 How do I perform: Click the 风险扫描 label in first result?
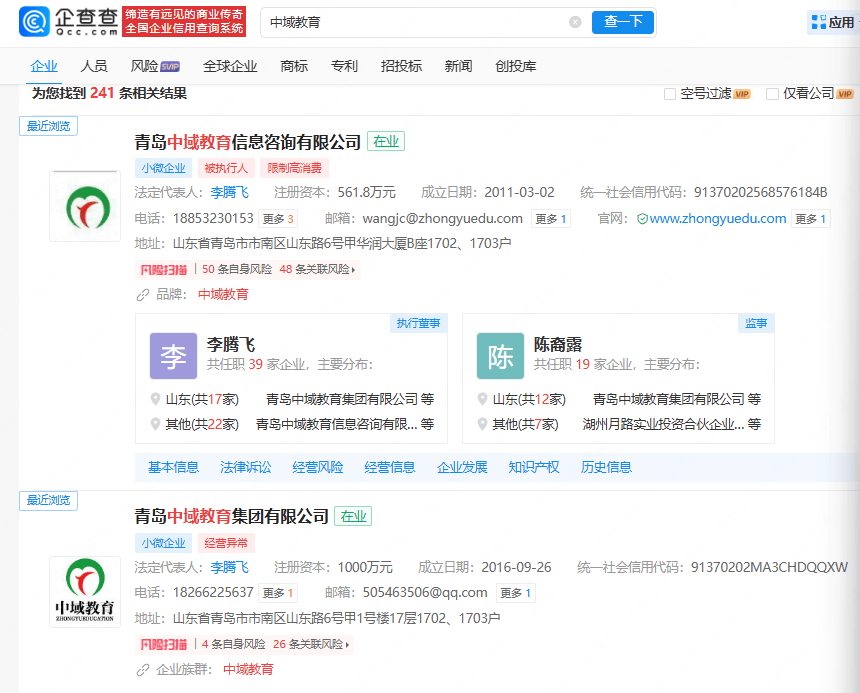(163, 270)
